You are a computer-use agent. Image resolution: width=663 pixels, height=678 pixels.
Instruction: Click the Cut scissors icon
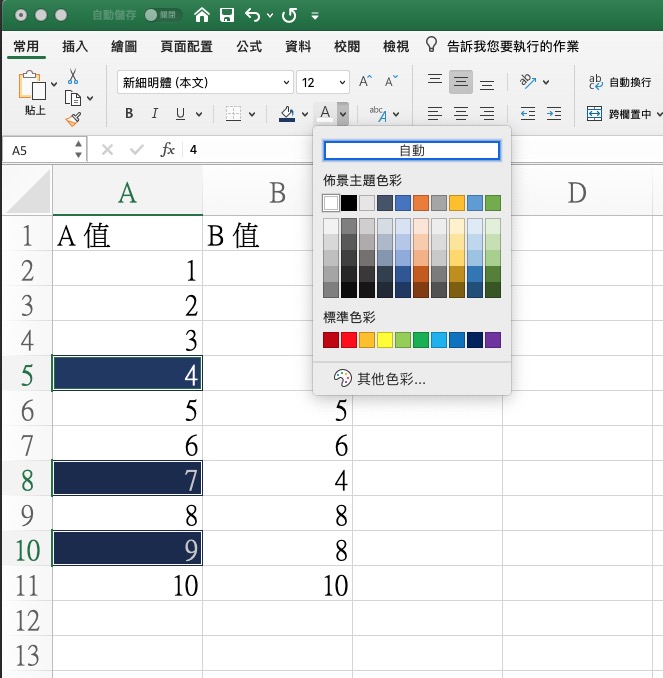point(73,76)
